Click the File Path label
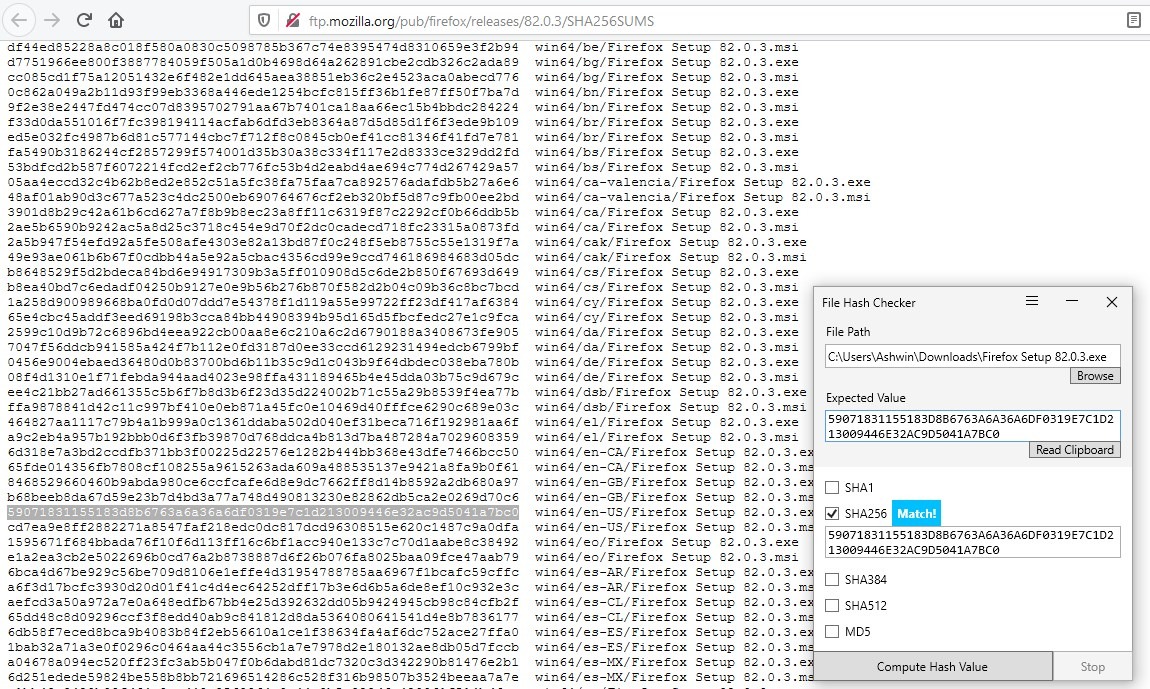 point(848,332)
